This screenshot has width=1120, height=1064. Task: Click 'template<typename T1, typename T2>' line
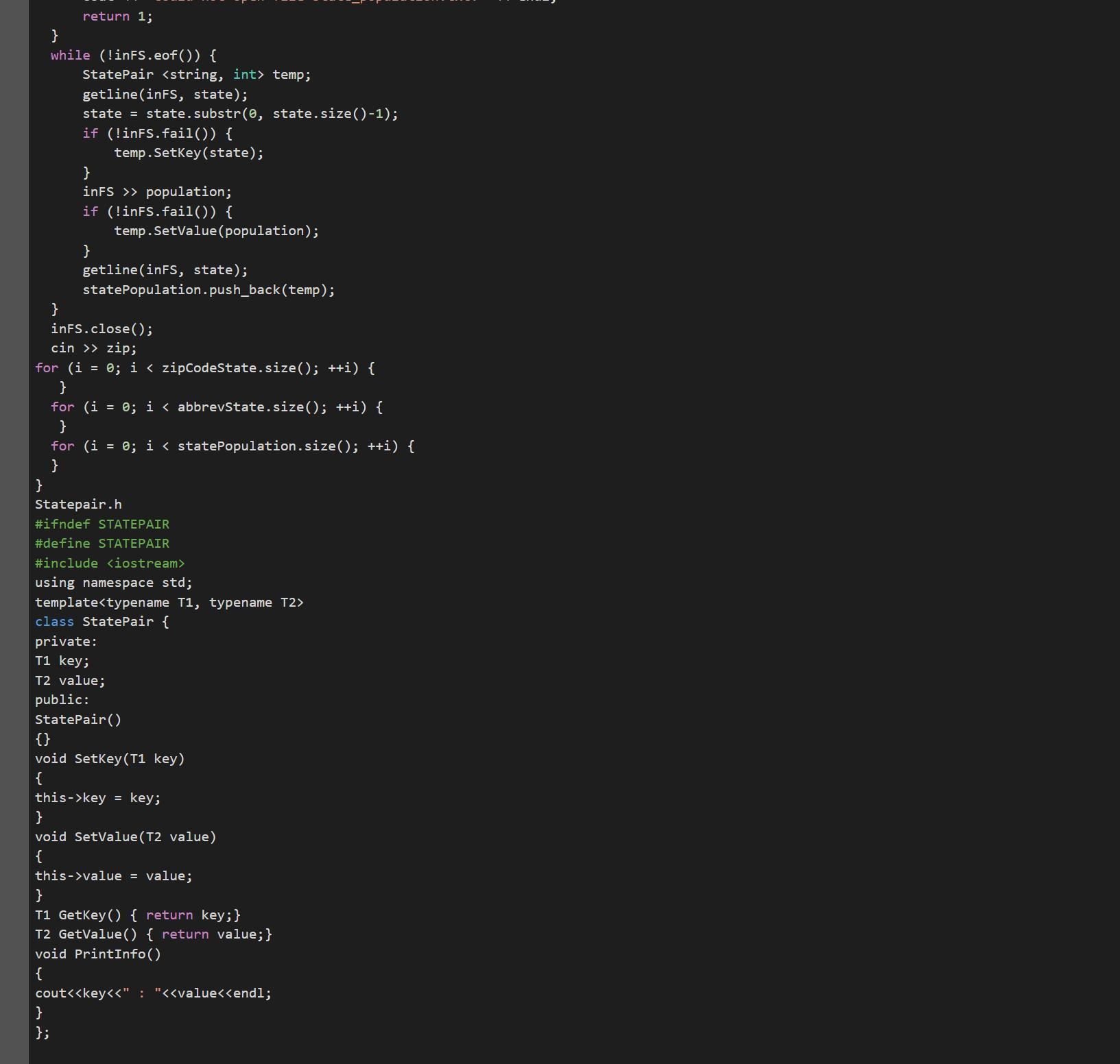tap(169, 603)
